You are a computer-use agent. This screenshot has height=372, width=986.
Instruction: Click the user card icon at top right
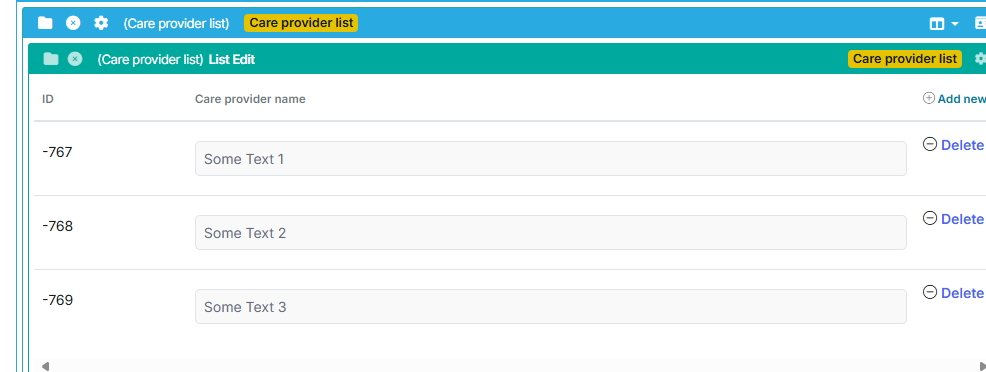(980, 23)
